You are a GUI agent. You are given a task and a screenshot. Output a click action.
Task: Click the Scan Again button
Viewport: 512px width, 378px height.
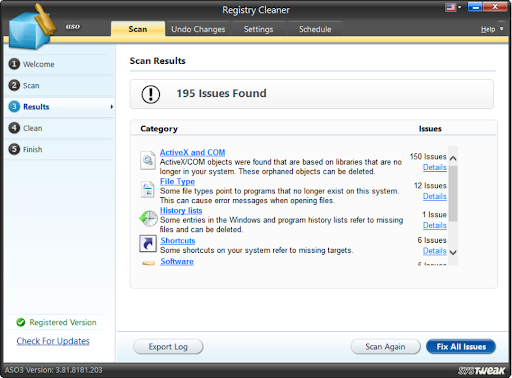(x=385, y=347)
